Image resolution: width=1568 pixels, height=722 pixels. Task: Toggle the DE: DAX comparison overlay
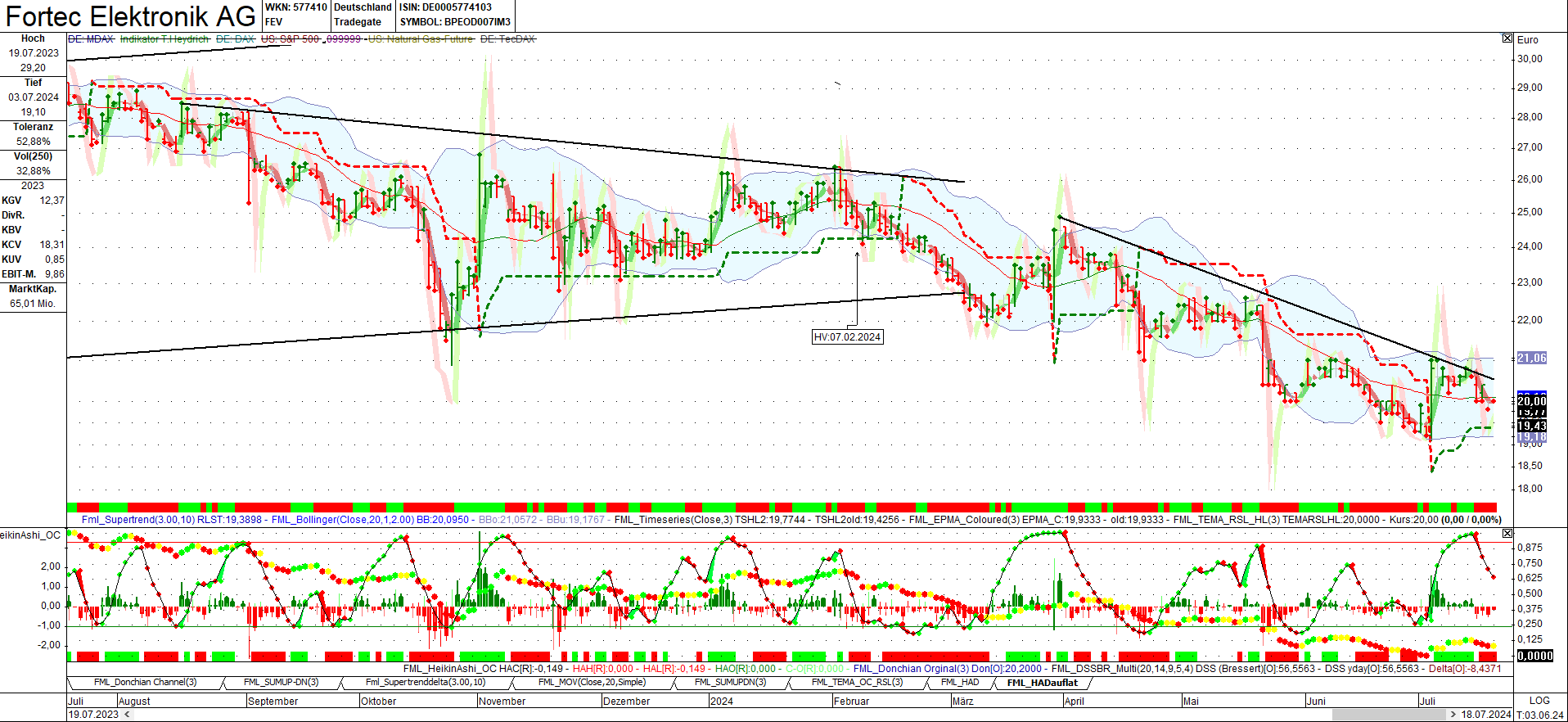tap(235, 39)
